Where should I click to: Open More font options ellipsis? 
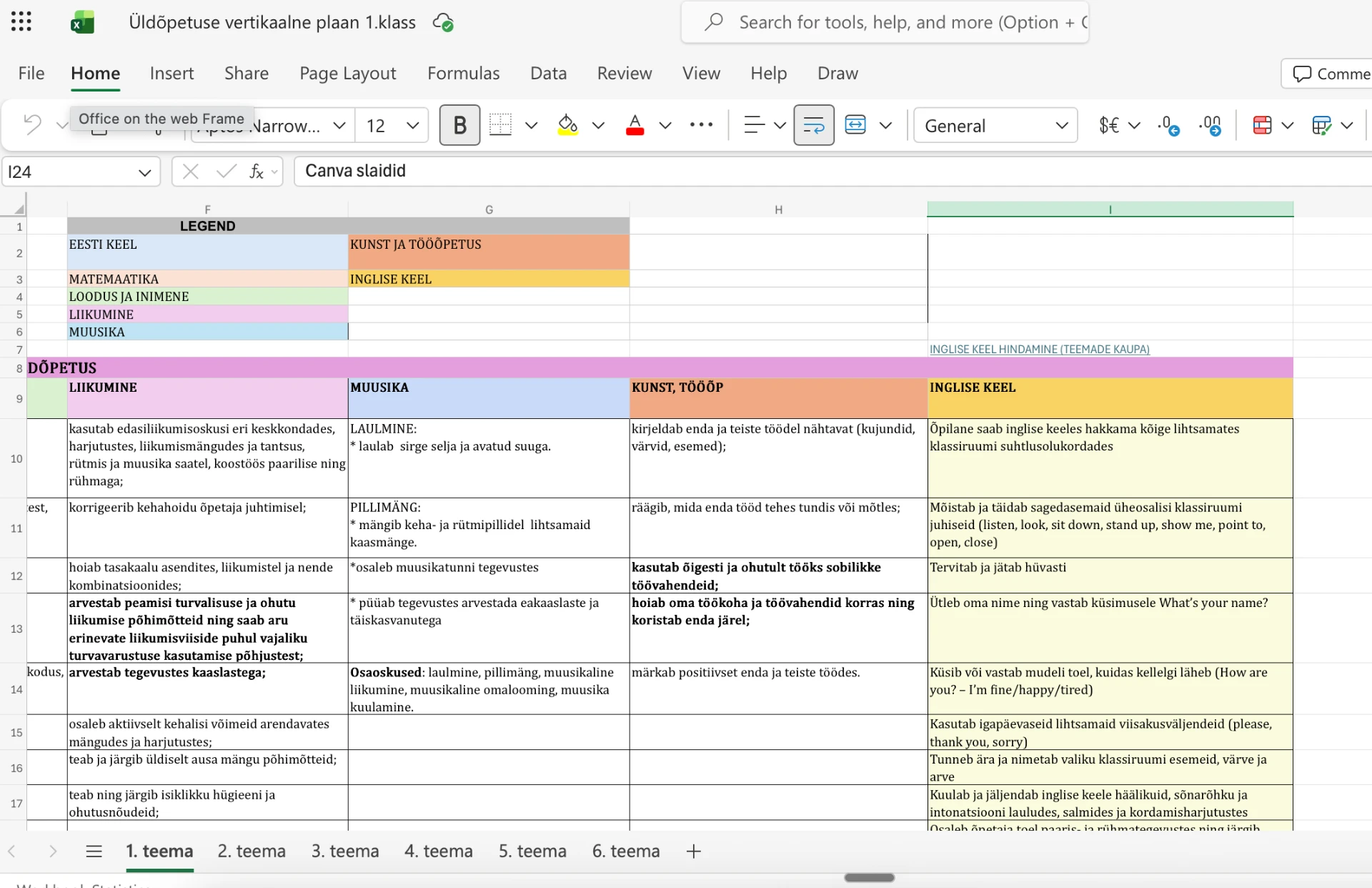pos(701,125)
